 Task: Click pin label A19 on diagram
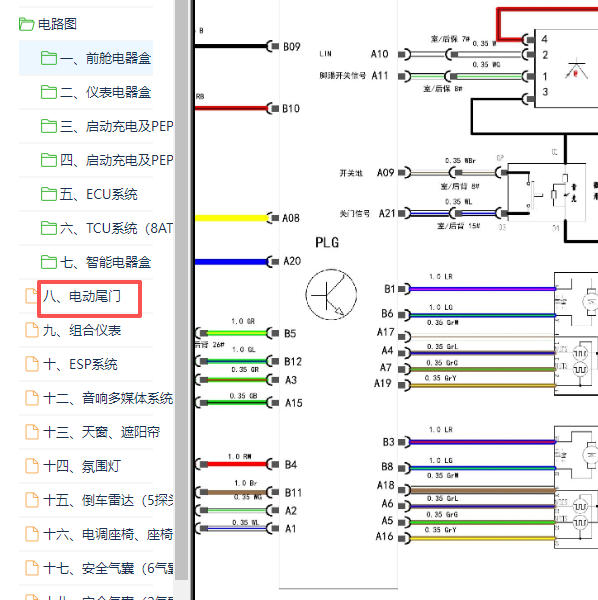click(x=383, y=383)
